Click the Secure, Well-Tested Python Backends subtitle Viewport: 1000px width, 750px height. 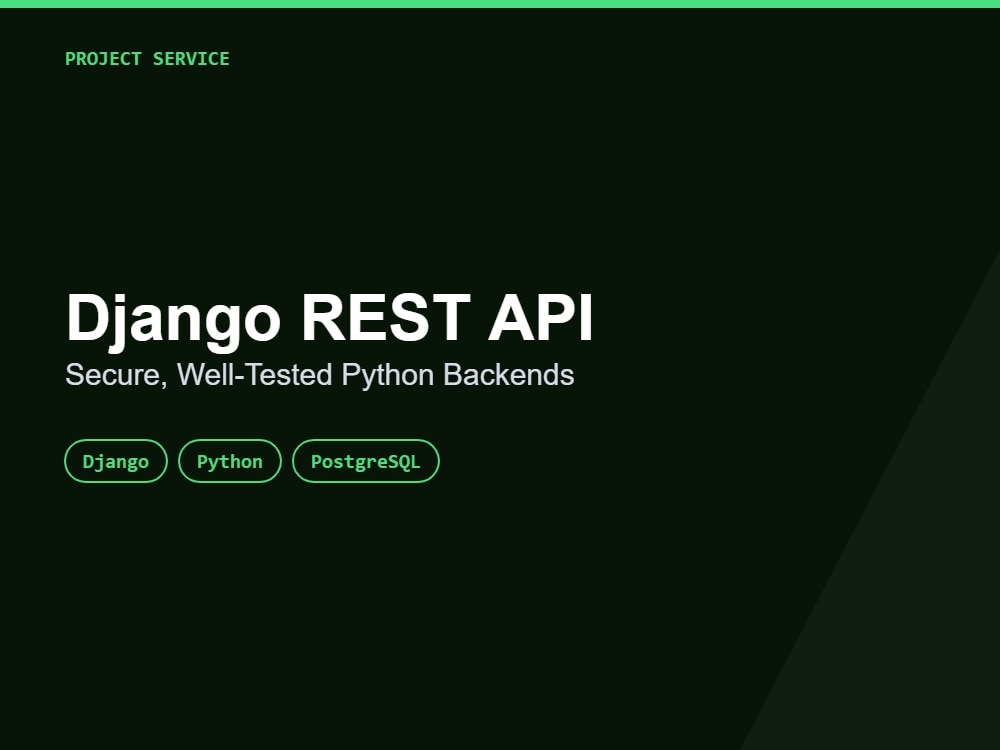[x=320, y=375]
